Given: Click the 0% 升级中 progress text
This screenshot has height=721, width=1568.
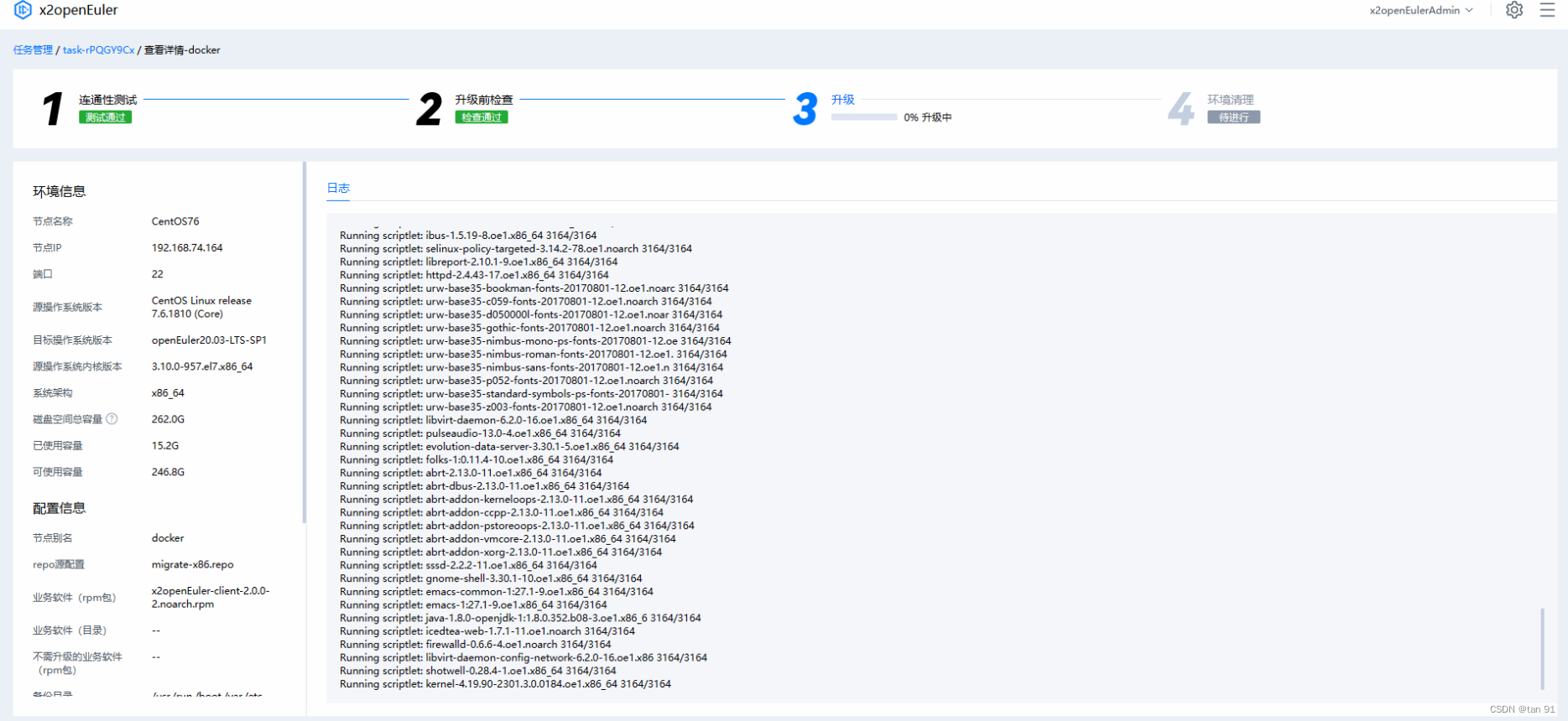Looking at the screenshot, I should (927, 117).
